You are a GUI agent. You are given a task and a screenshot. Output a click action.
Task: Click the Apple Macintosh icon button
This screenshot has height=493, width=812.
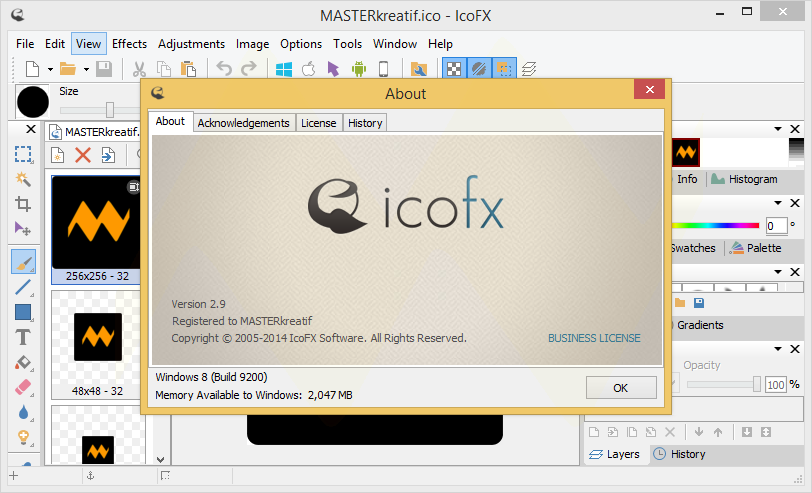tap(309, 68)
